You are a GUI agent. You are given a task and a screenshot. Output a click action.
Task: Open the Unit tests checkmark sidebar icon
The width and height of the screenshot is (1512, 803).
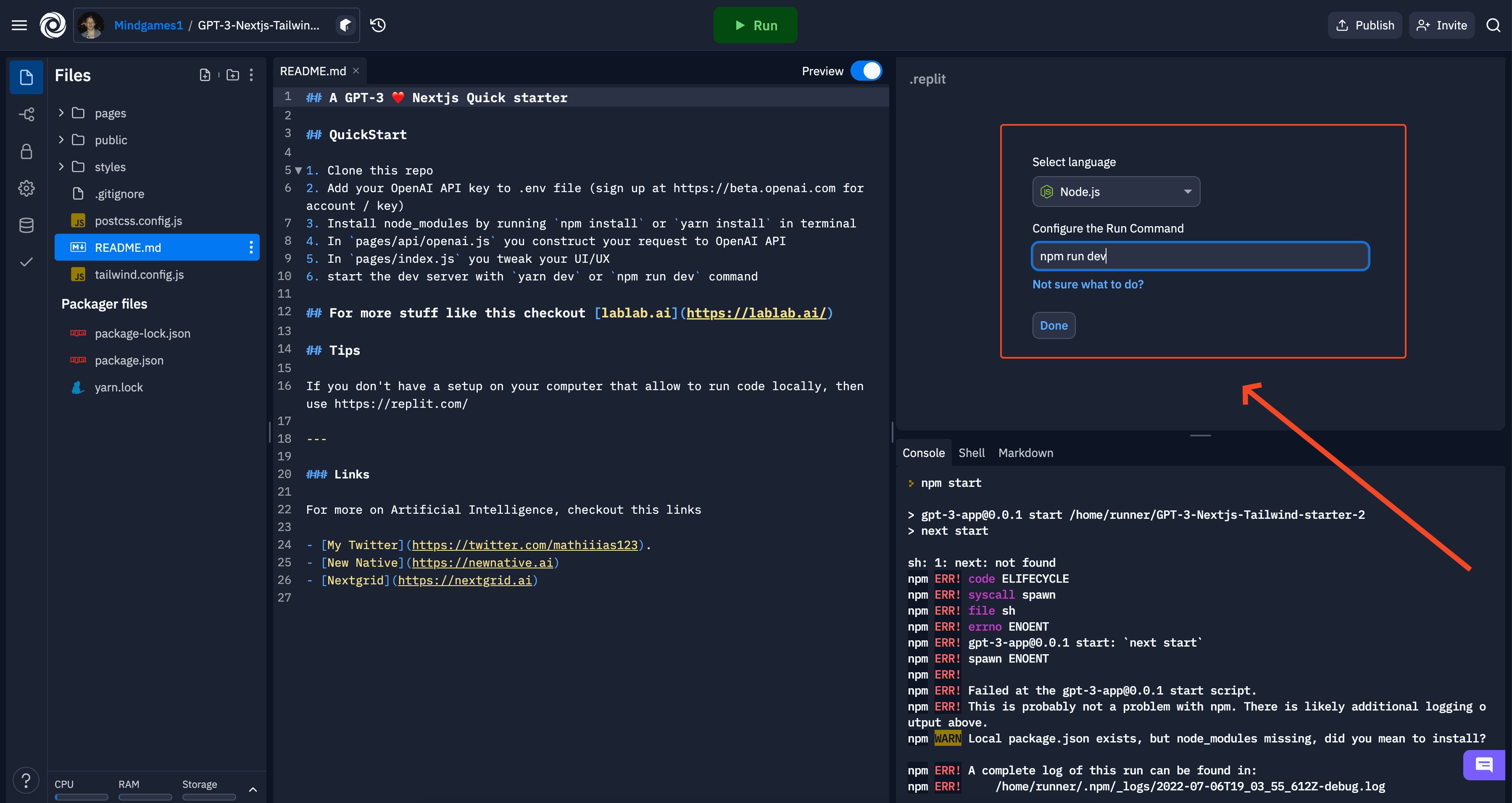(26, 262)
